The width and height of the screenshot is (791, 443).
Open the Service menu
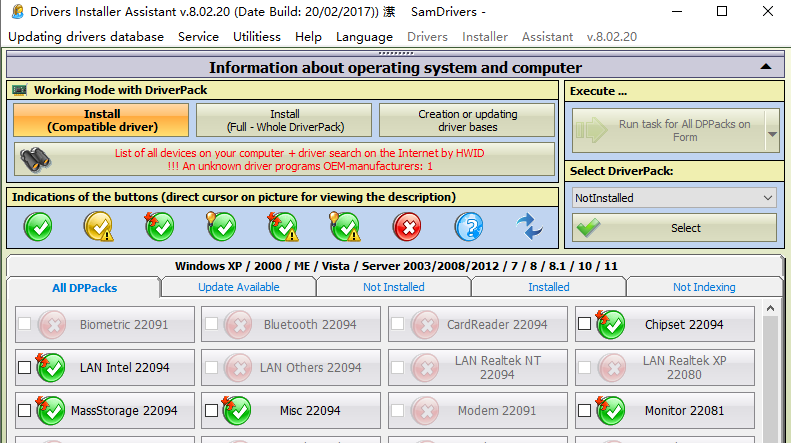198,37
